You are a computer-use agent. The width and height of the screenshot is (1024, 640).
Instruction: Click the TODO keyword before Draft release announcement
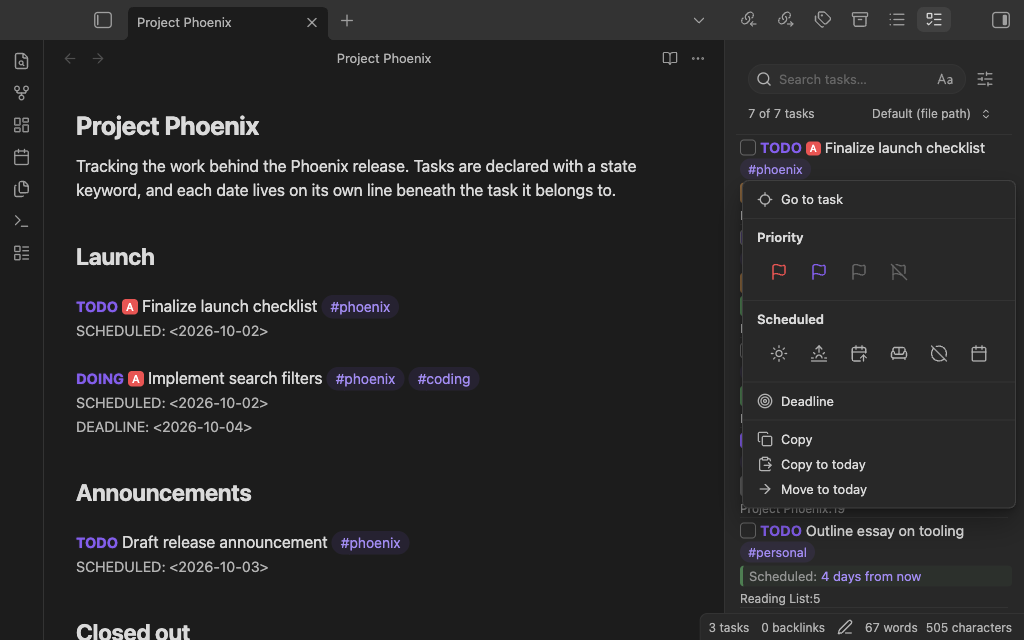97,543
